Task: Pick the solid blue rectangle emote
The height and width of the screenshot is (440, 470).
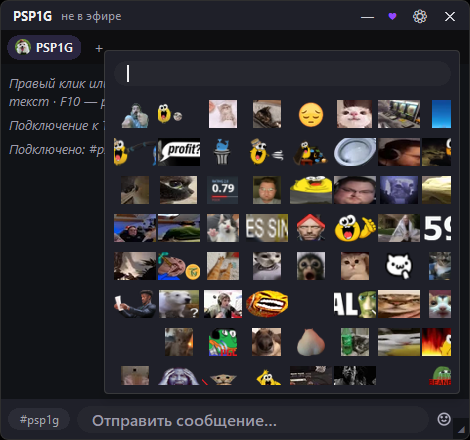Action: tap(441, 114)
